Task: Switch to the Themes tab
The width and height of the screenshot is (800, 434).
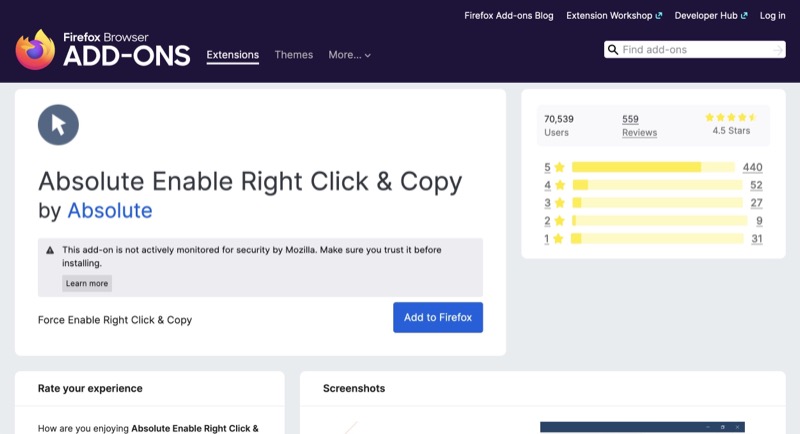Action: click(294, 55)
